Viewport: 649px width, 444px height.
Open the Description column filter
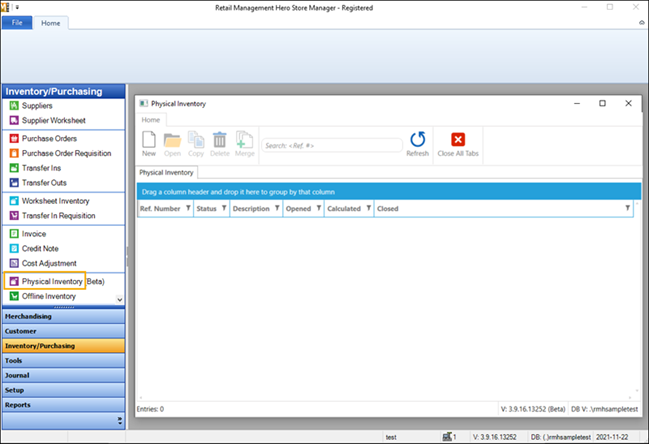277,208
